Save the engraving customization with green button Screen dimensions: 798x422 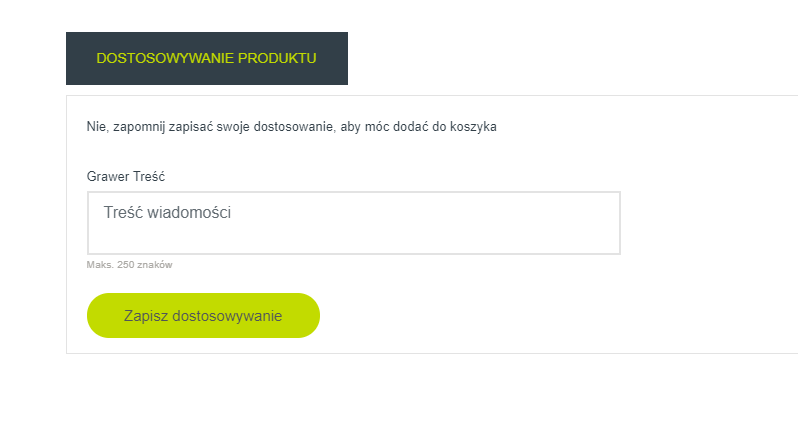click(x=203, y=315)
